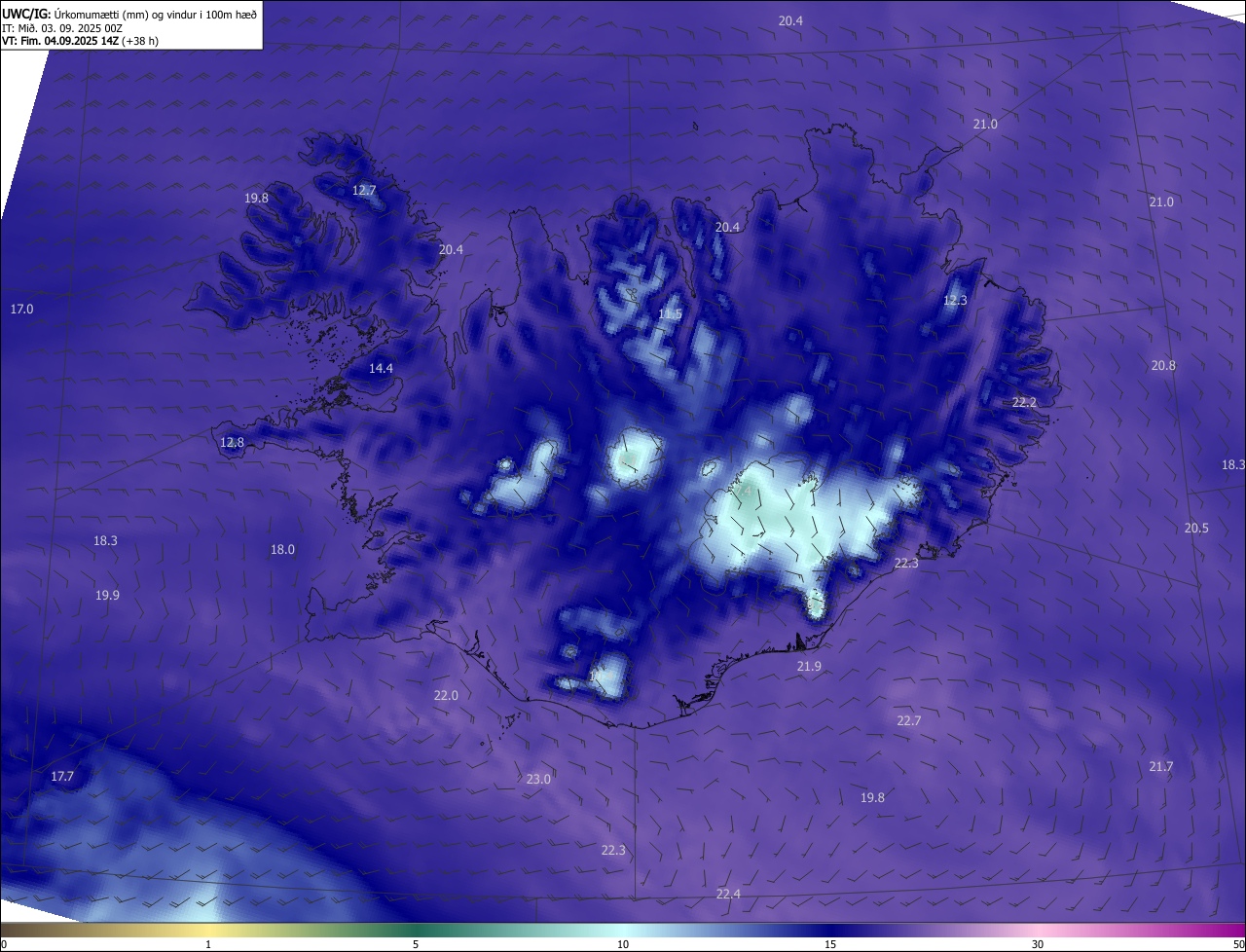This screenshot has height=952, width=1246.
Task: Click the 12.3 value label
Action: coord(955,300)
